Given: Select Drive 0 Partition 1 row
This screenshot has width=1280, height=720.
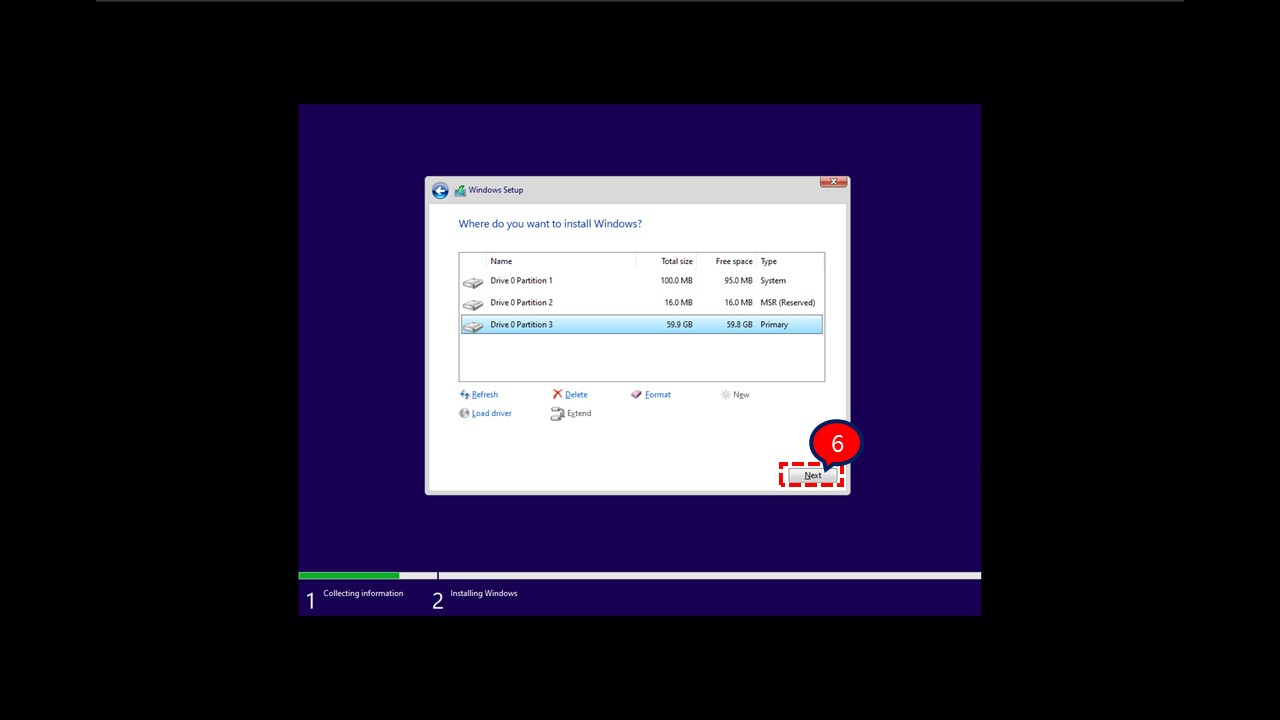Looking at the screenshot, I should 642,281.
